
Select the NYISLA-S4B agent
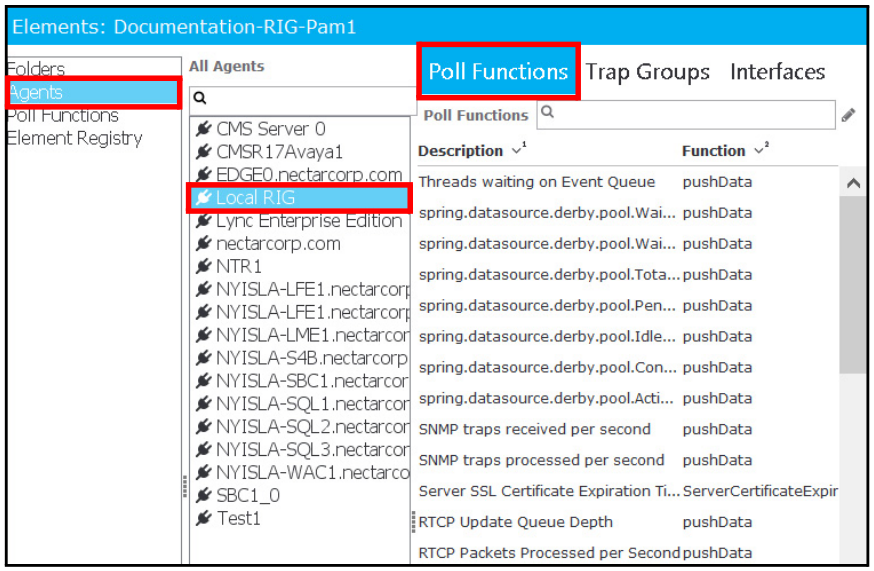(300, 358)
